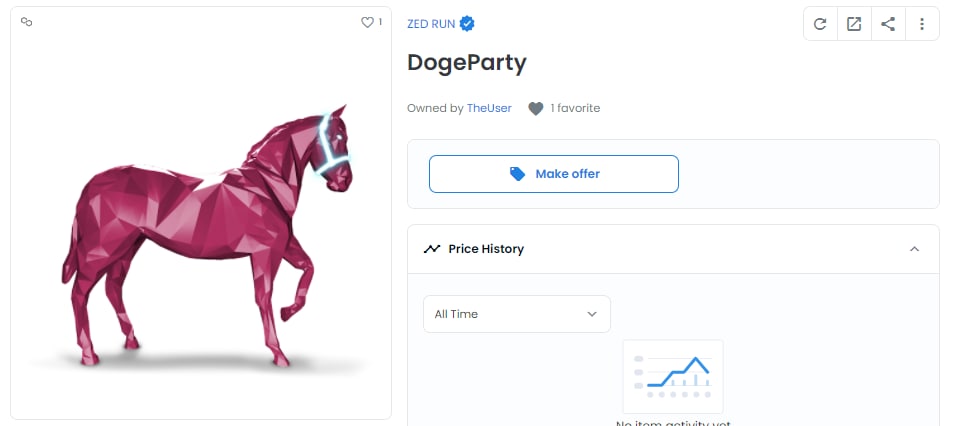This screenshot has height=426, width=953.
Task: Open the TheUser owner profile link
Action: [489, 108]
